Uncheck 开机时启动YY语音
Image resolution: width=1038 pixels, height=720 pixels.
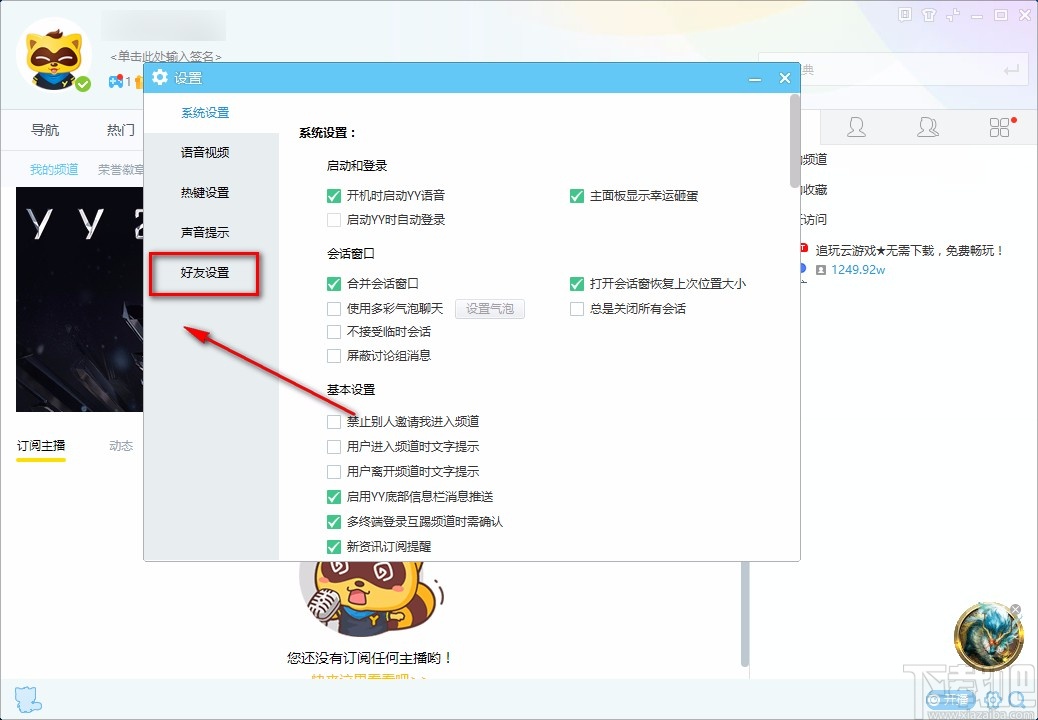pyautogui.click(x=334, y=196)
